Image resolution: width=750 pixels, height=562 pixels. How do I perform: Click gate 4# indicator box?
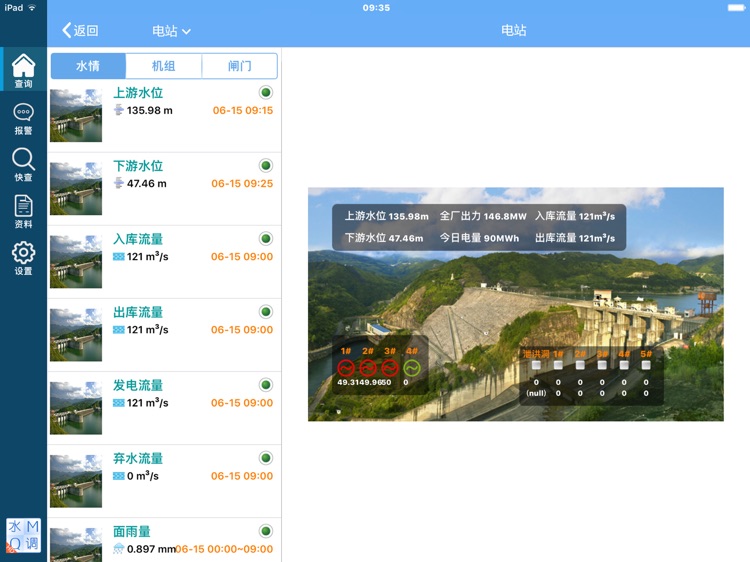[624, 365]
